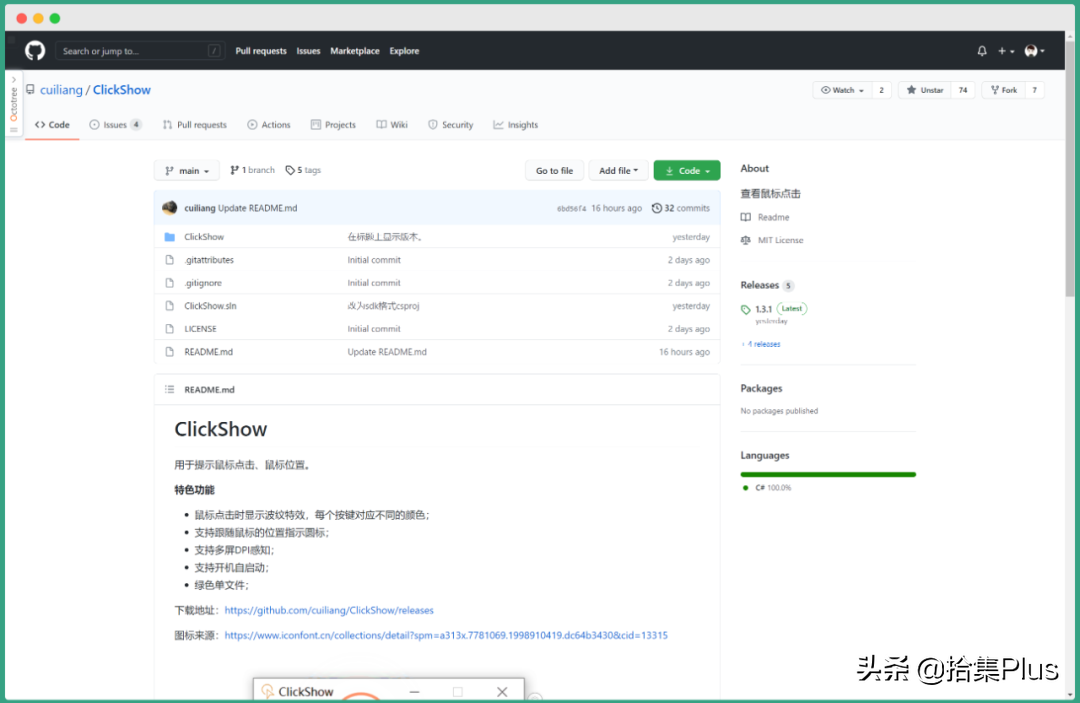Open Explore in top navigation

click(x=404, y=51)
